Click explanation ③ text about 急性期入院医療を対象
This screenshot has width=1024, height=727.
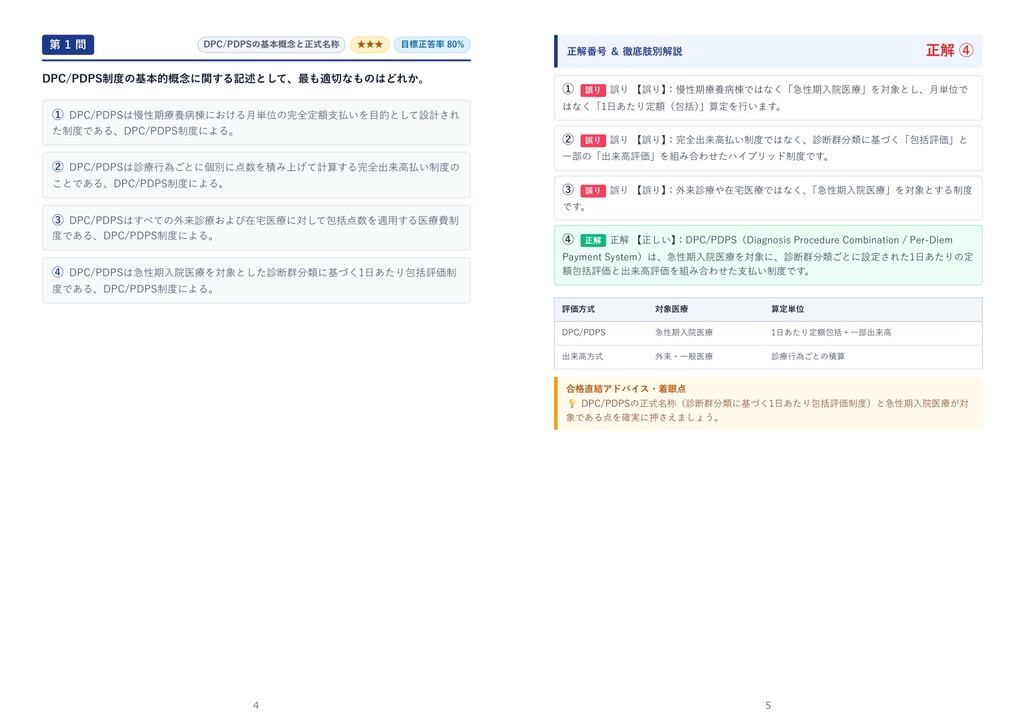pyautogui.click(x=767, y=198)
